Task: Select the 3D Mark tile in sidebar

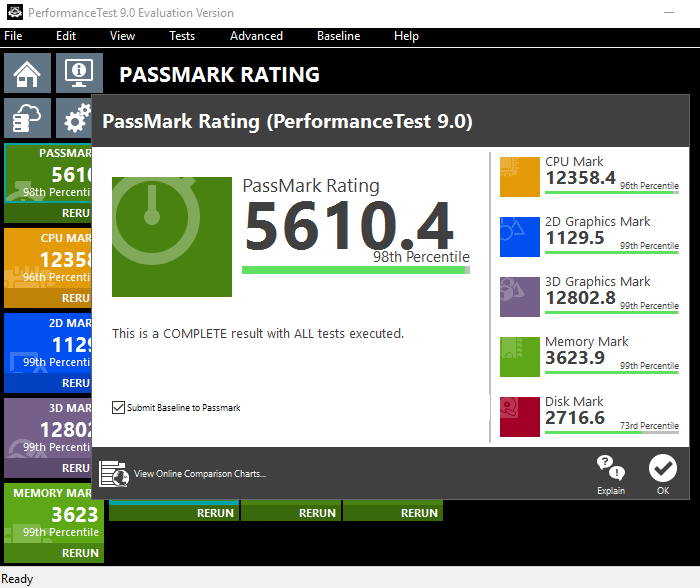Action: coord(48,430)
